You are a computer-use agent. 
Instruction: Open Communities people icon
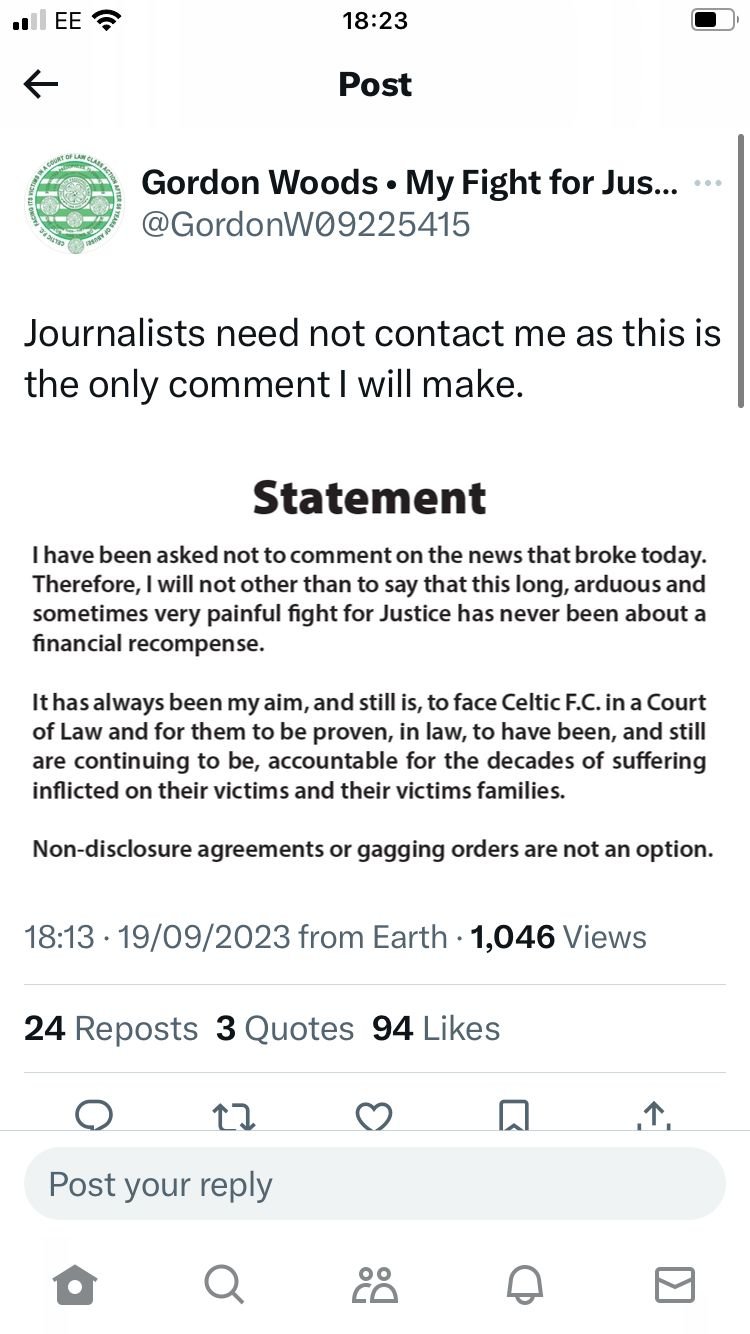click(x=375, y=1284)
